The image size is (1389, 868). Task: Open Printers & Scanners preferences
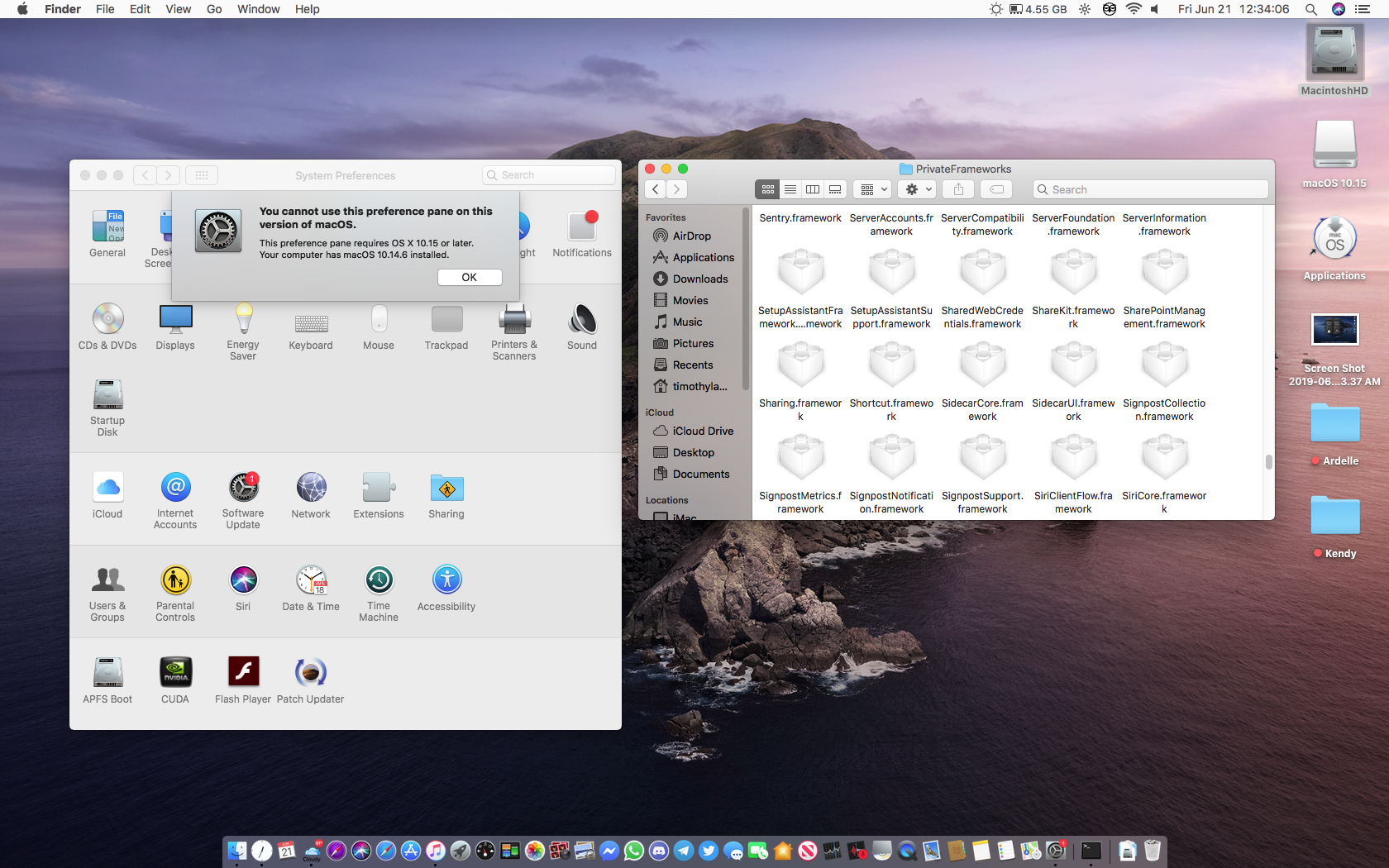[514, 331]
